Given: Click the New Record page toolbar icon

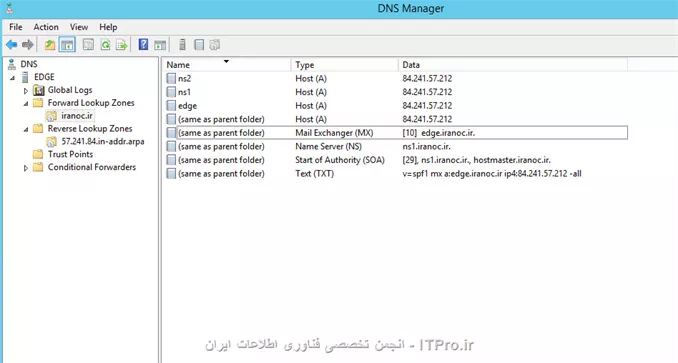Looking at the screenshot, I should [x=199, y=45].
